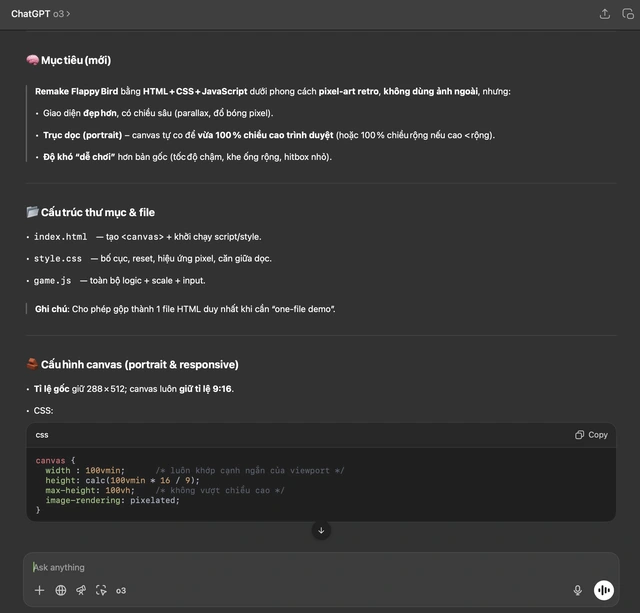
Task: Enable web search globe icon
Action: [60, 590]
